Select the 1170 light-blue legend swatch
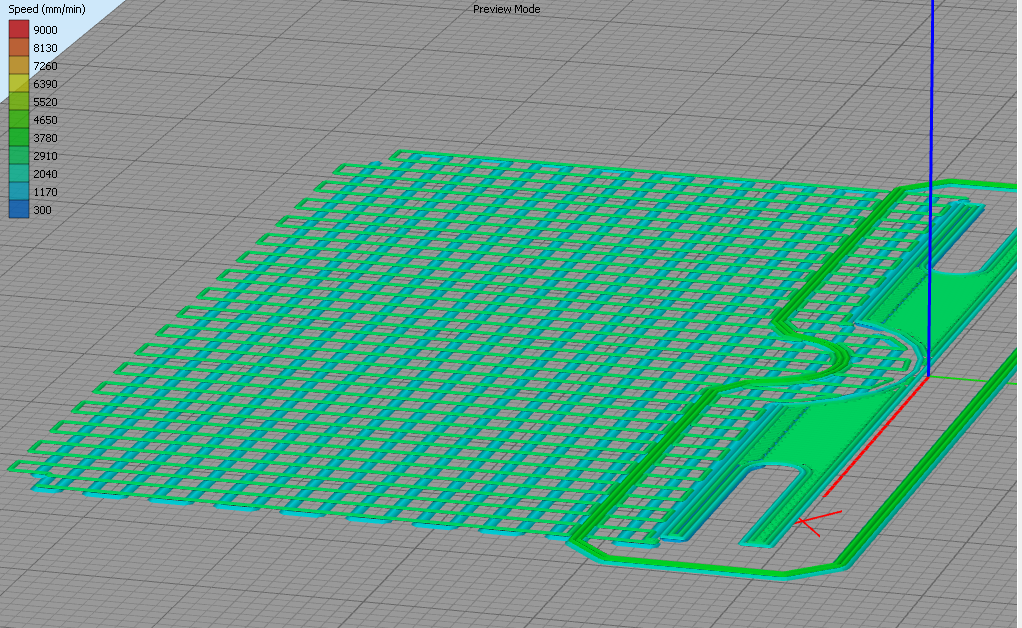Image resolution: width=1022 pixels, height=628 pixels. [x=19, y=192]
